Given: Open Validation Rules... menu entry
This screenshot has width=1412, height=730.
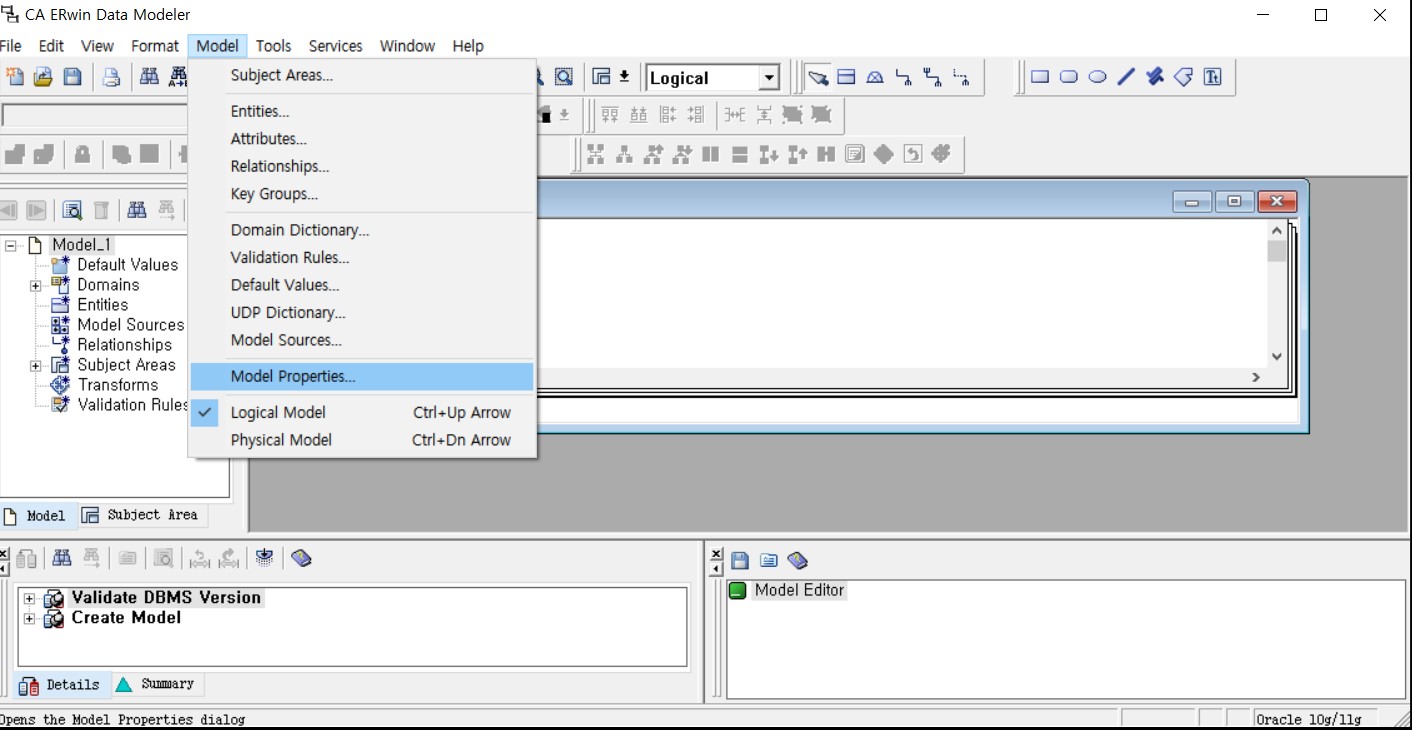Looking at the screenshot, I should [362, 258].
